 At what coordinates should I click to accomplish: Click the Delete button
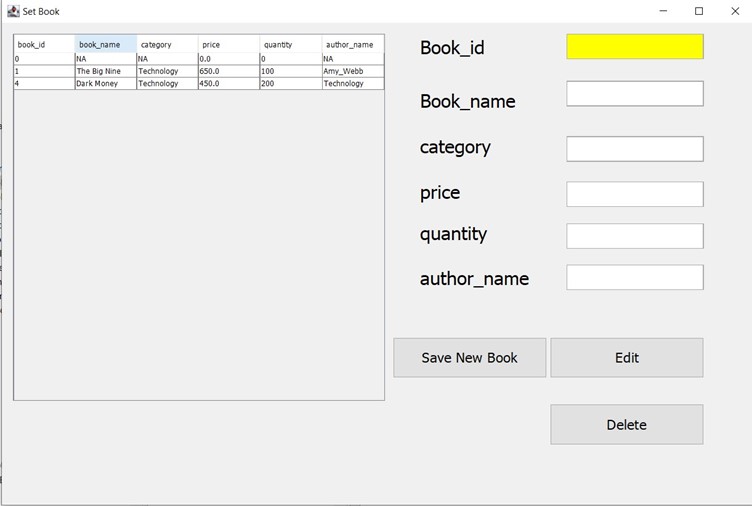tap(627, 424)
